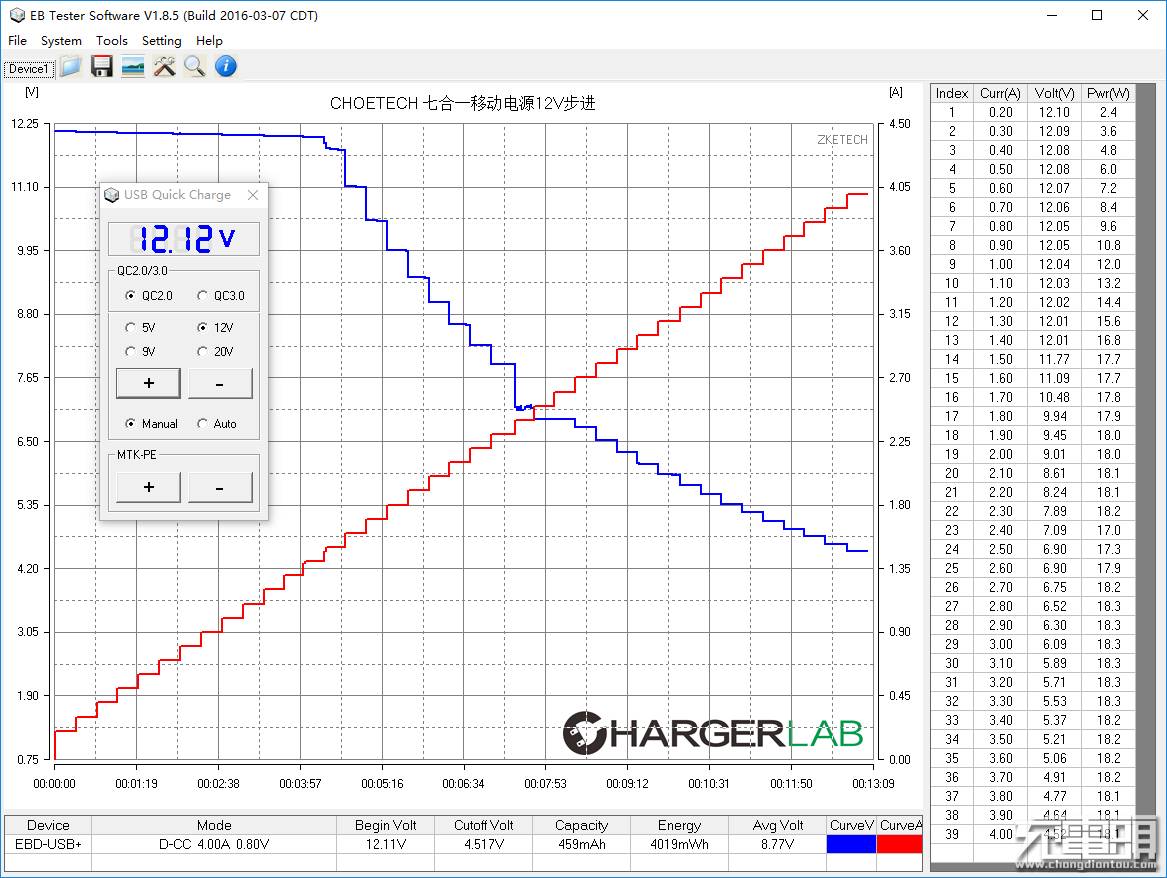Click the Mode column header
This screenshot has width=1167, height=878.
coord(214,825)
